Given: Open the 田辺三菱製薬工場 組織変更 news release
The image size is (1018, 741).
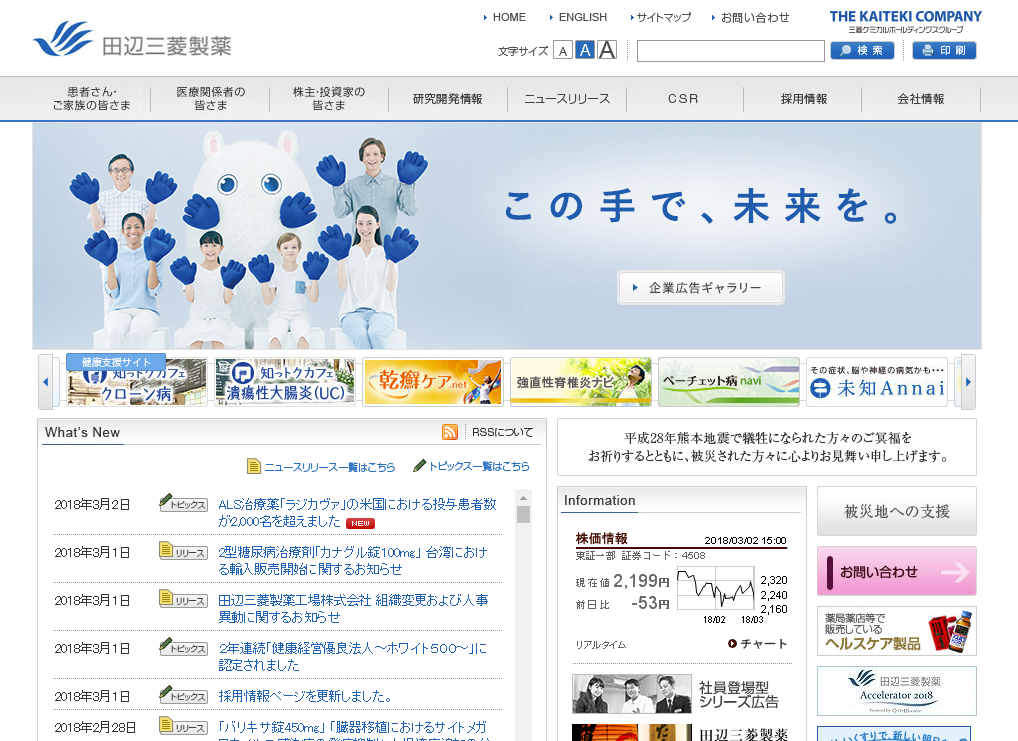Looking at the screenshot, I should (354, 609).
